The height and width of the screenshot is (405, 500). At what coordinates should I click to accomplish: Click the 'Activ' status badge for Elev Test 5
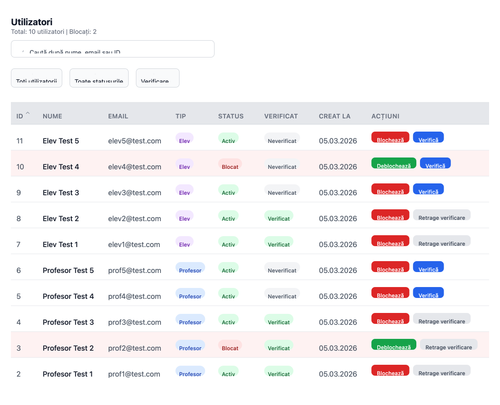pyautogui.click(x=228, y=139)
